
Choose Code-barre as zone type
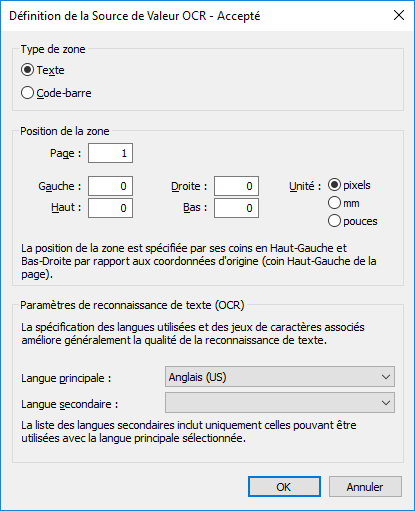(56, 93)
